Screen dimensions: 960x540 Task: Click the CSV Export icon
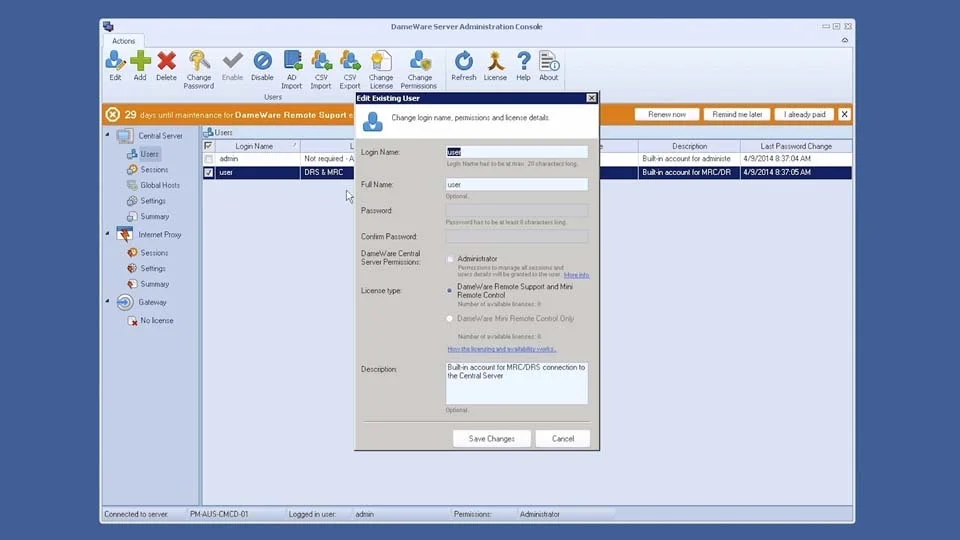350,62
